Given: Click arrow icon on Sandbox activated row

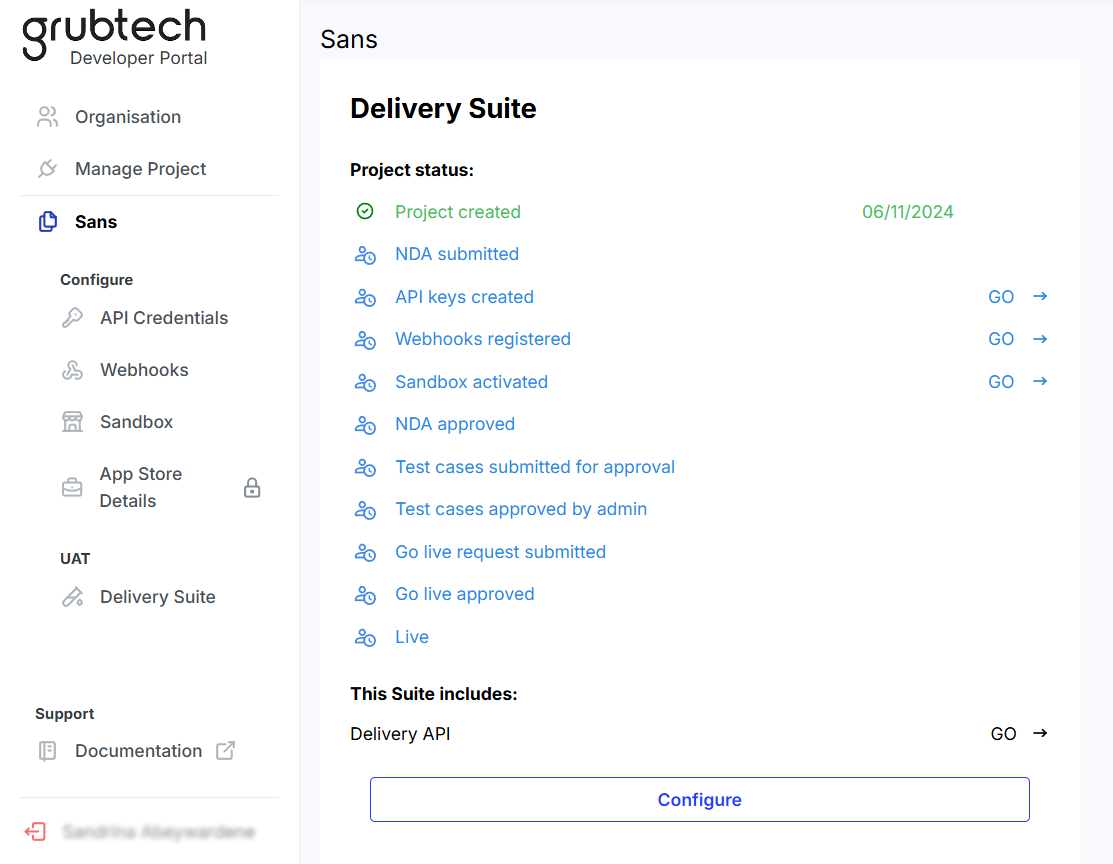Looking at the screenshot, I should click(x=1040, y=381).
